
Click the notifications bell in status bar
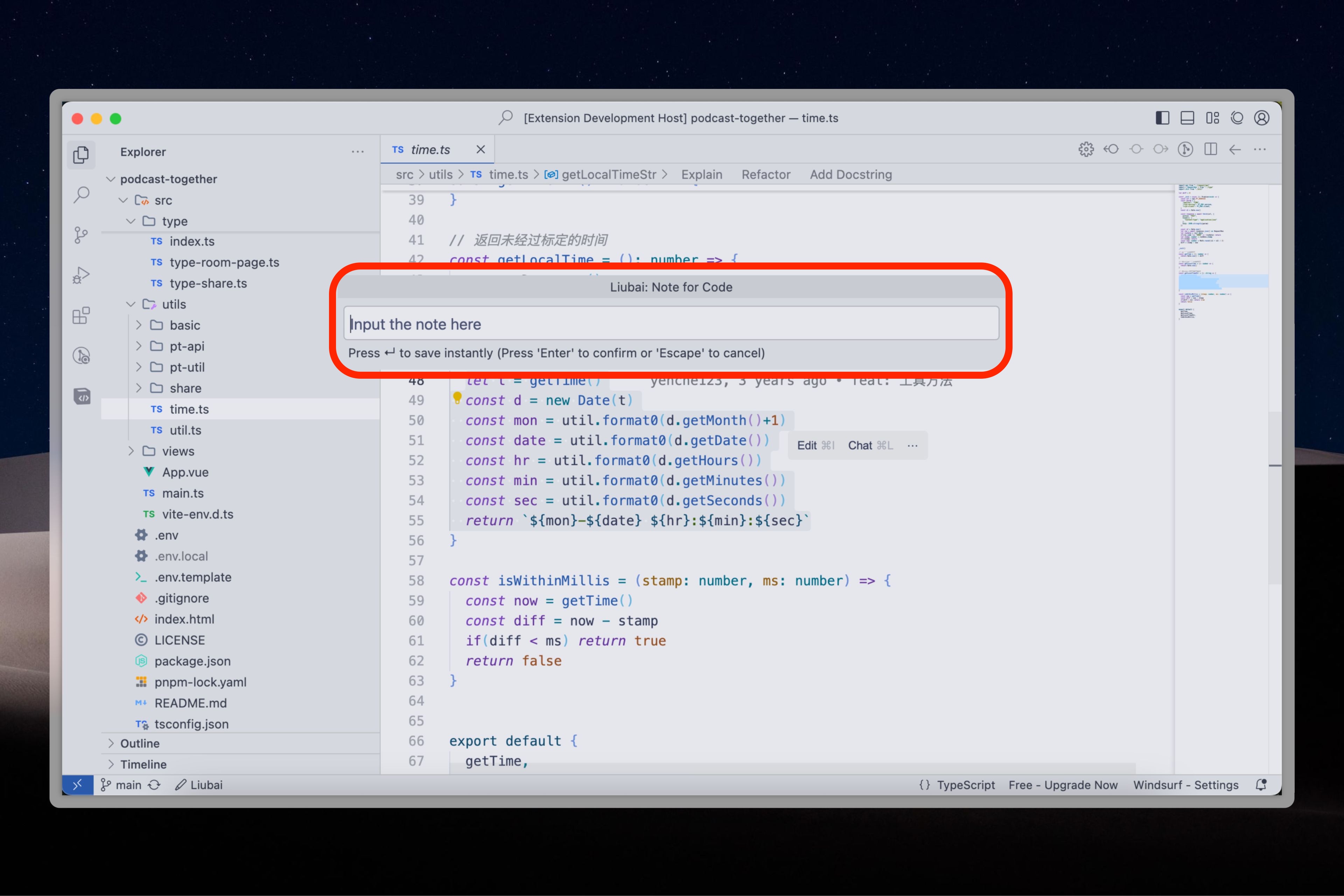point(1261,785)
